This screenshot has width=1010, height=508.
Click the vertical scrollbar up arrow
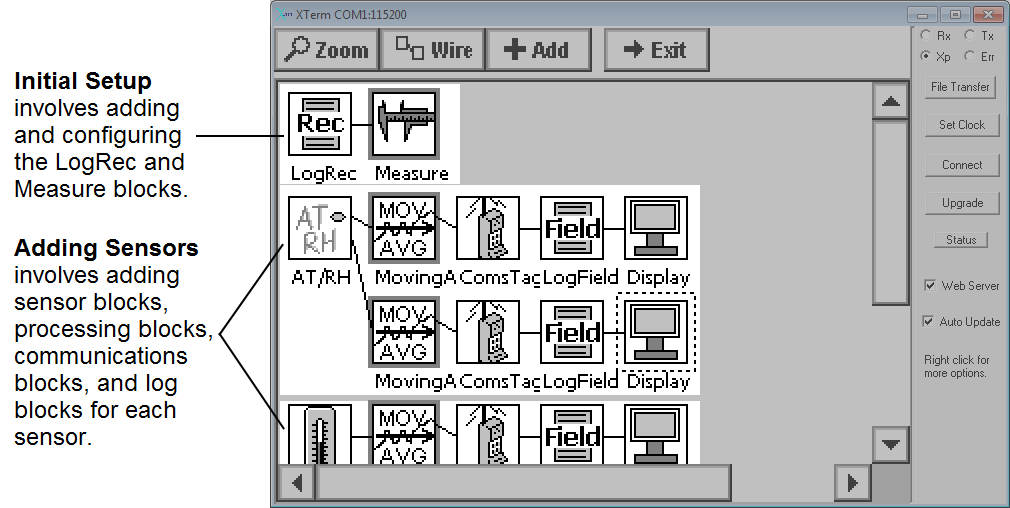[891, 101]
